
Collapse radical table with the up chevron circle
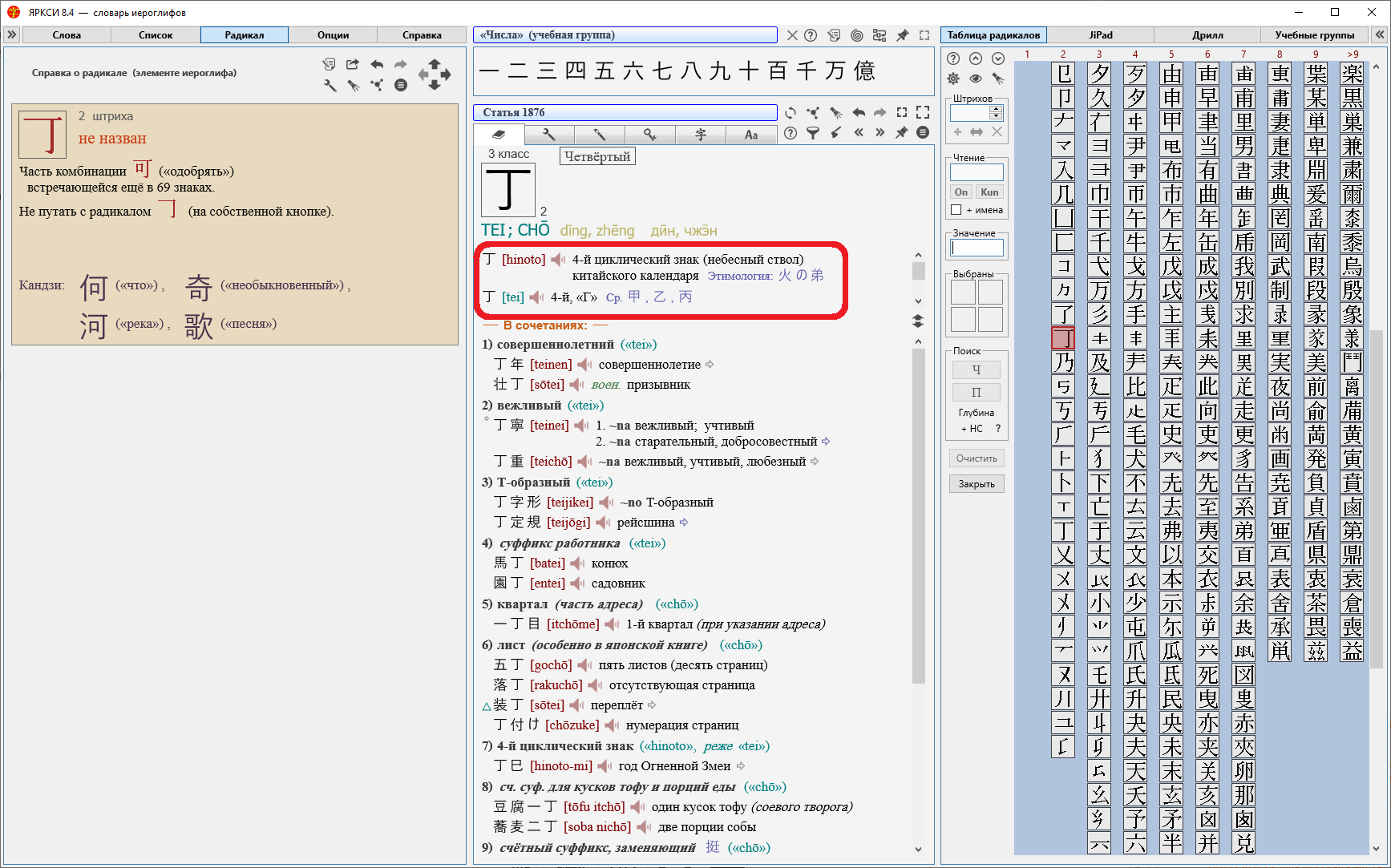[976, 59]
